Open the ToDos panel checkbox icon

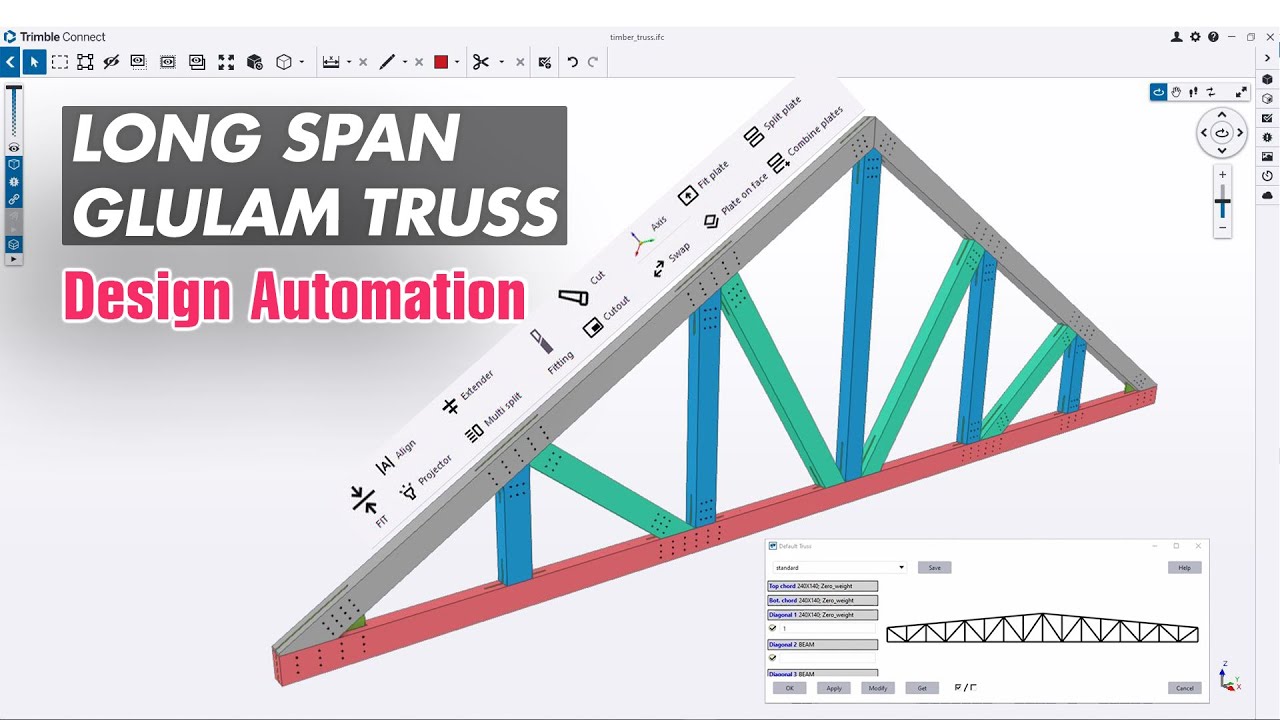click(1268, 118)
